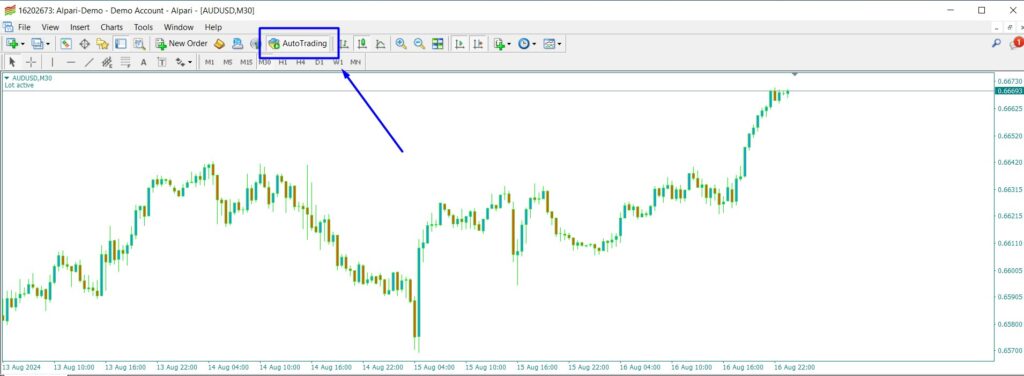Click the Zoom Out magnifier icon
The height and width of the screenshot is (376, 1024).
point(419,44)
